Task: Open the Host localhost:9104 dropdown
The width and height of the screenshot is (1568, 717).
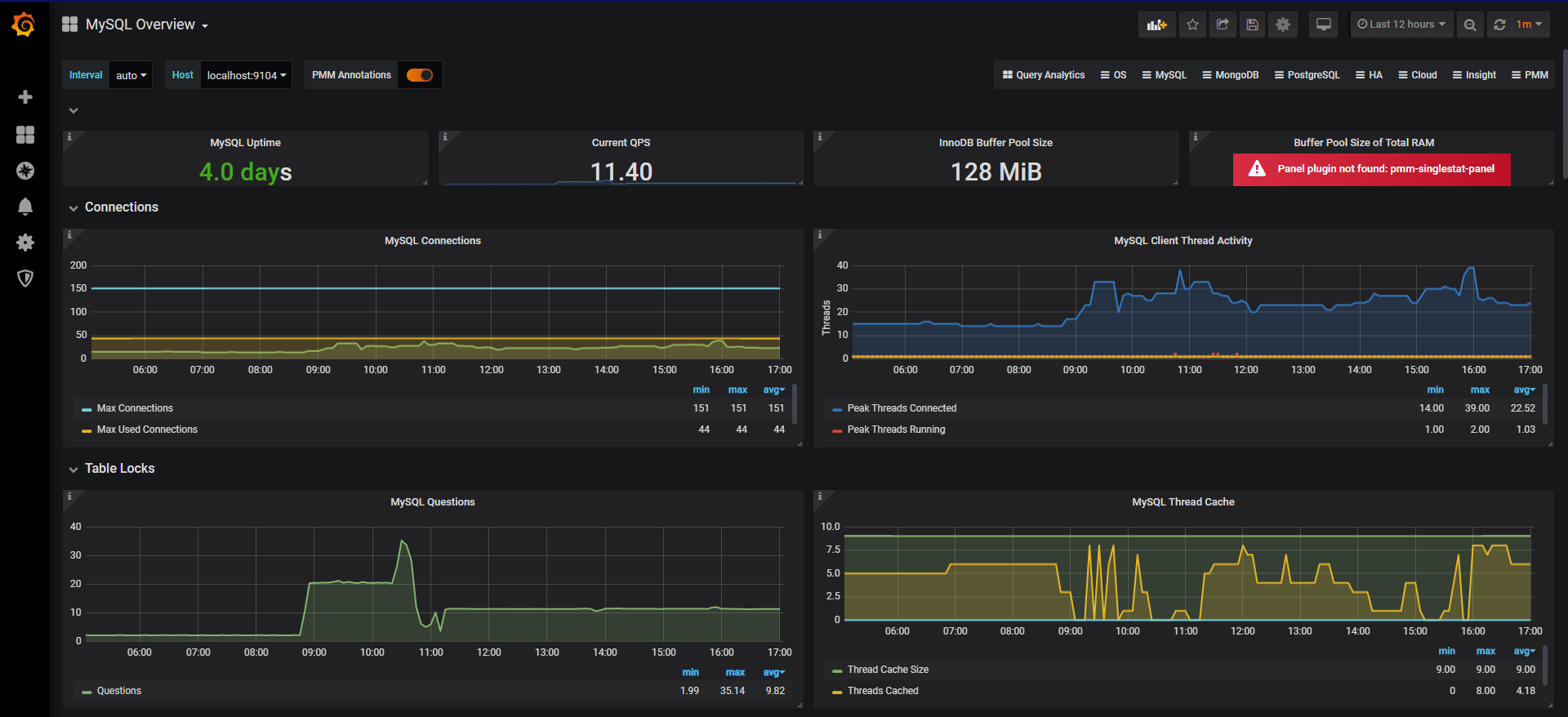Action: pos(246,75)
